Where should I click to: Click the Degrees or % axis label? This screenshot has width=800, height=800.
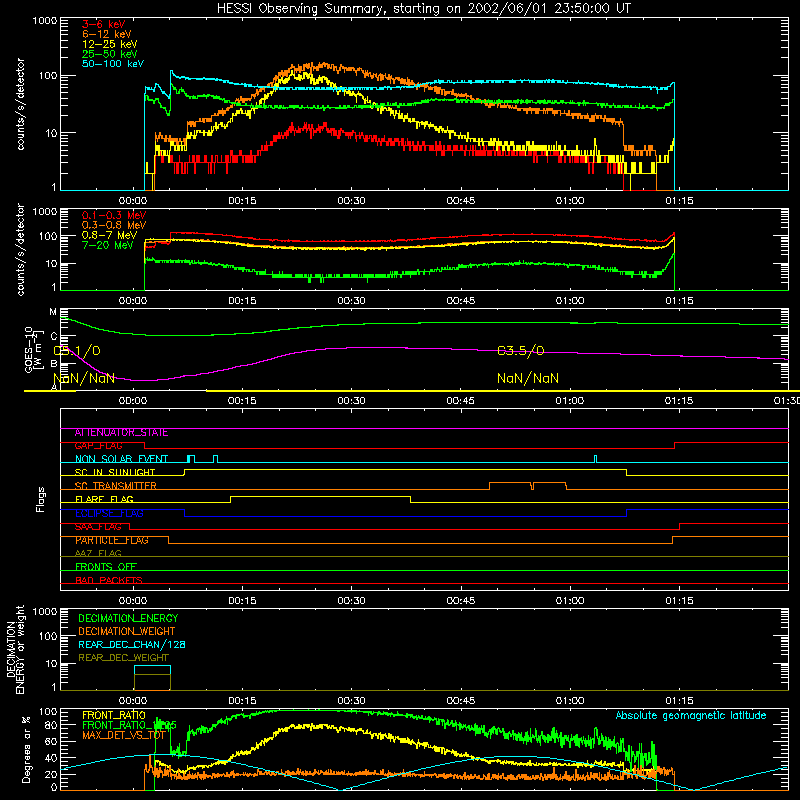coord(27,748)
